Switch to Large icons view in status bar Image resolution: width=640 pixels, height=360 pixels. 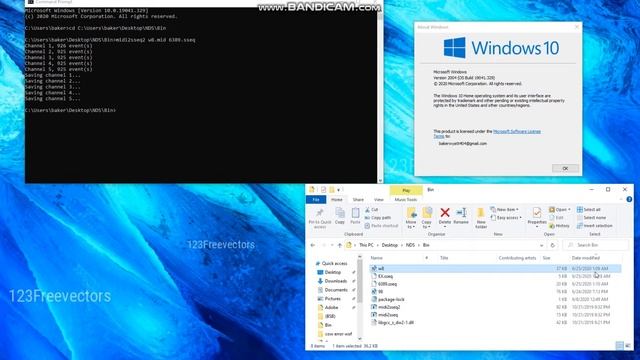coord(628,346)
